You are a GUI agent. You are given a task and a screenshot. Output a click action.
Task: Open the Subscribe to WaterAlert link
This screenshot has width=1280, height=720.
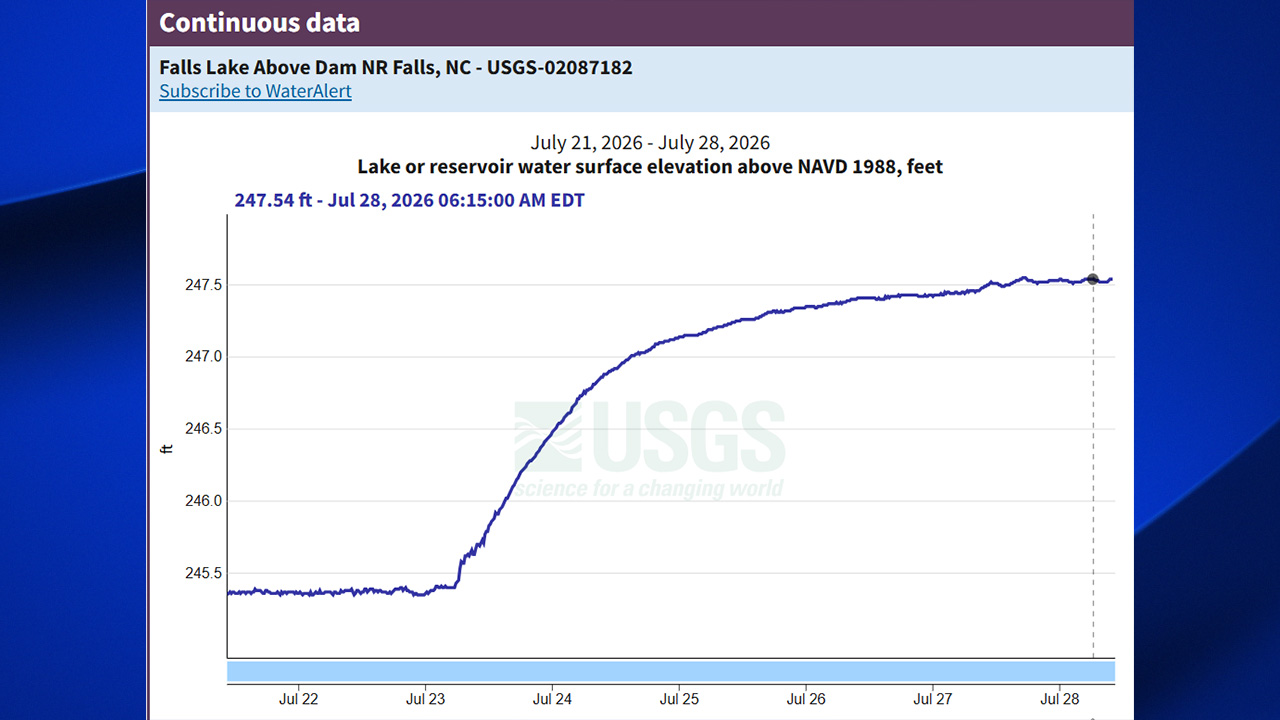pyautogui.click(x=255, y=91)
